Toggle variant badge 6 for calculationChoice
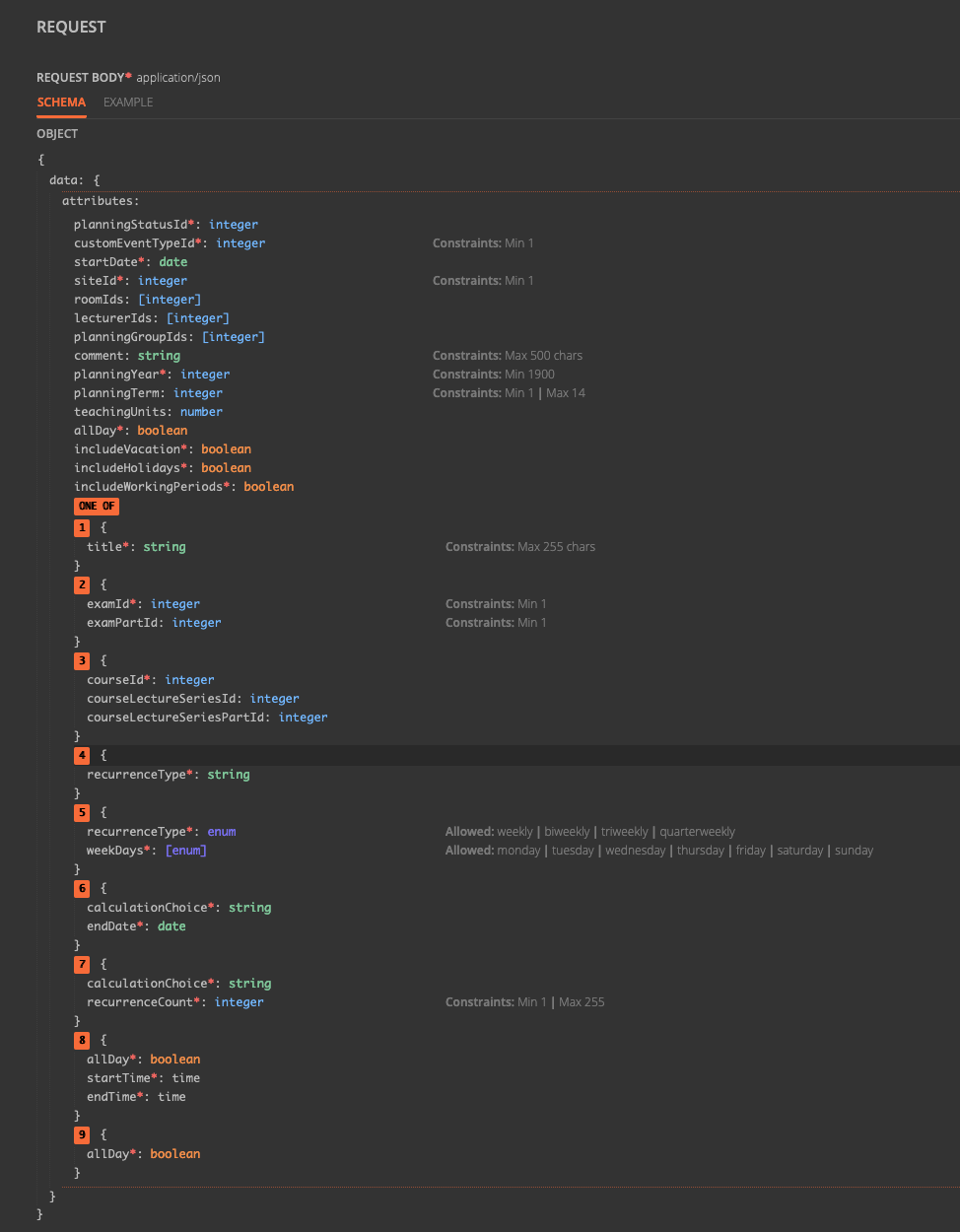The height and width of the screenshot is (1232, 960). [82, 888]
